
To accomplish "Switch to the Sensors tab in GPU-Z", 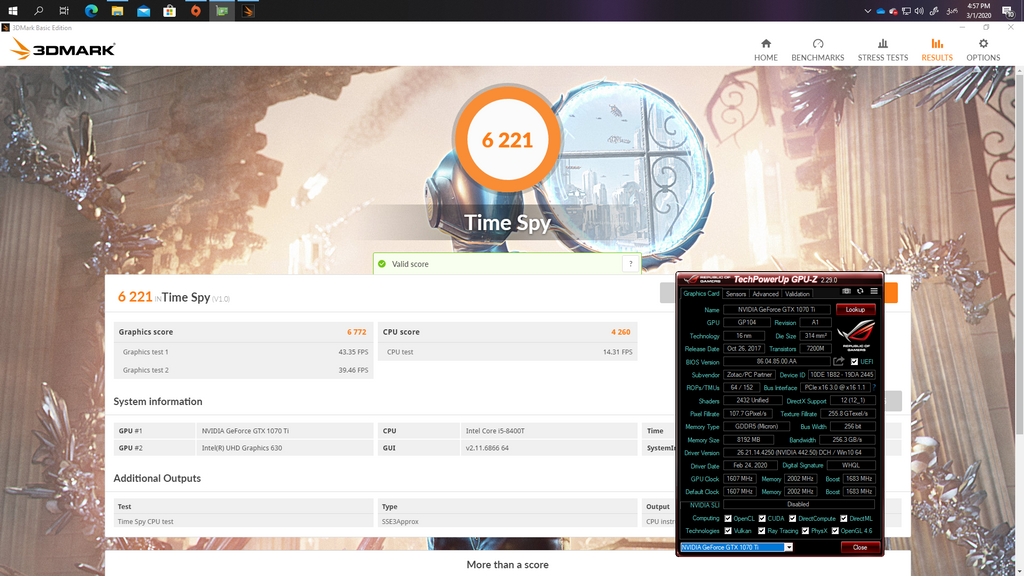I will 736,294.
